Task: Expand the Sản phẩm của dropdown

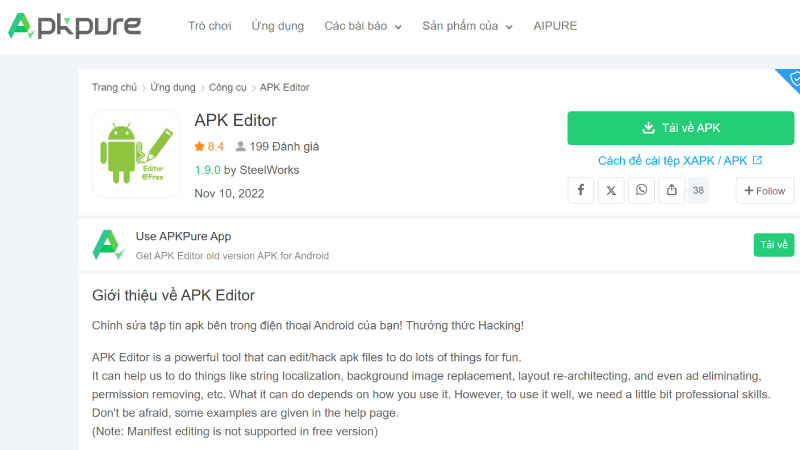Action: [x=467, y=26]
